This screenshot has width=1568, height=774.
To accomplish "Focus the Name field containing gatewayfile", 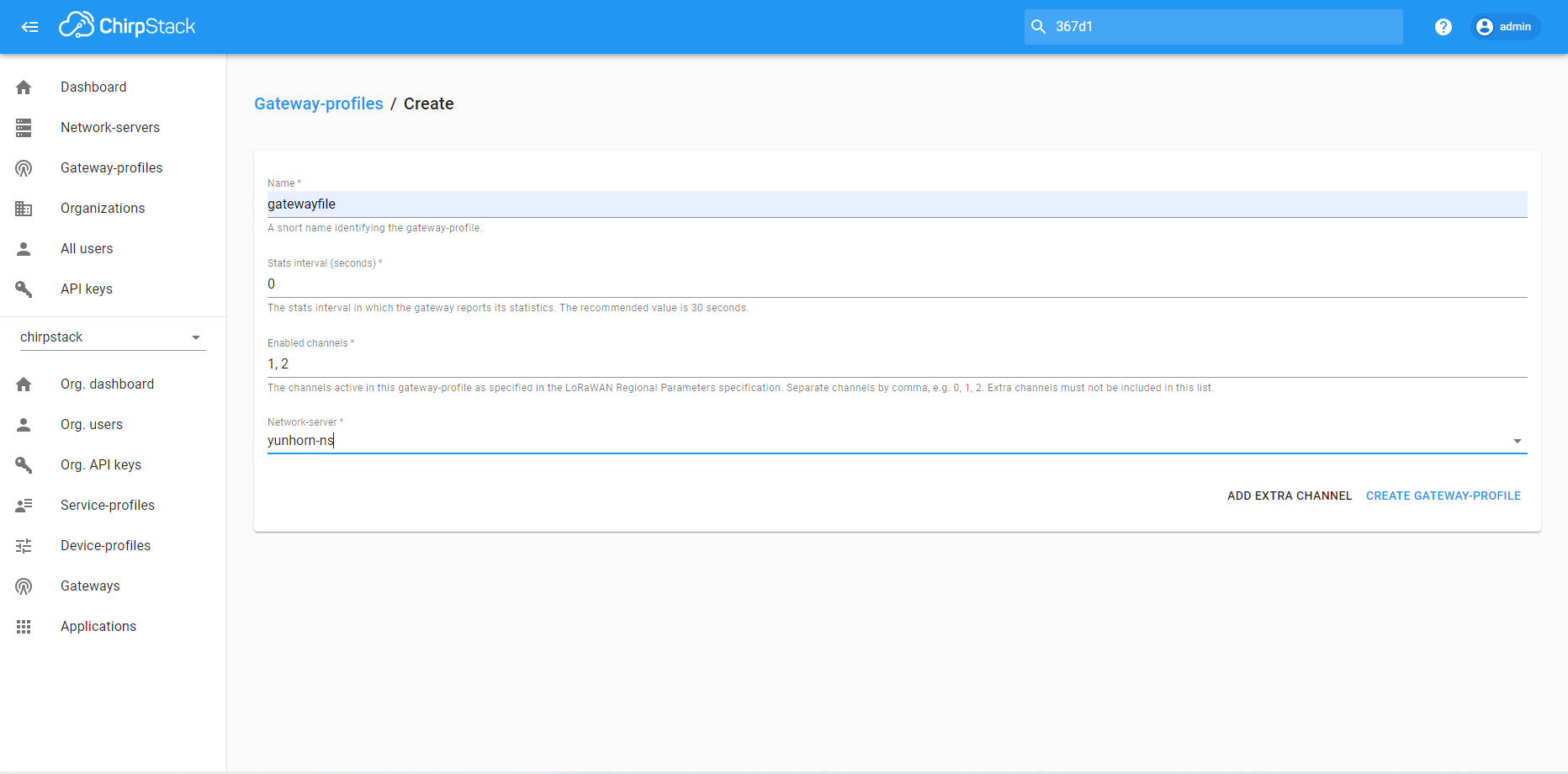I will pos(897,204).
